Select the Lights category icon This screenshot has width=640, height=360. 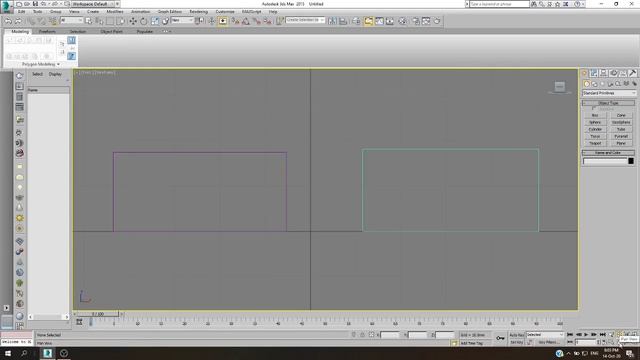click(602, 84)
